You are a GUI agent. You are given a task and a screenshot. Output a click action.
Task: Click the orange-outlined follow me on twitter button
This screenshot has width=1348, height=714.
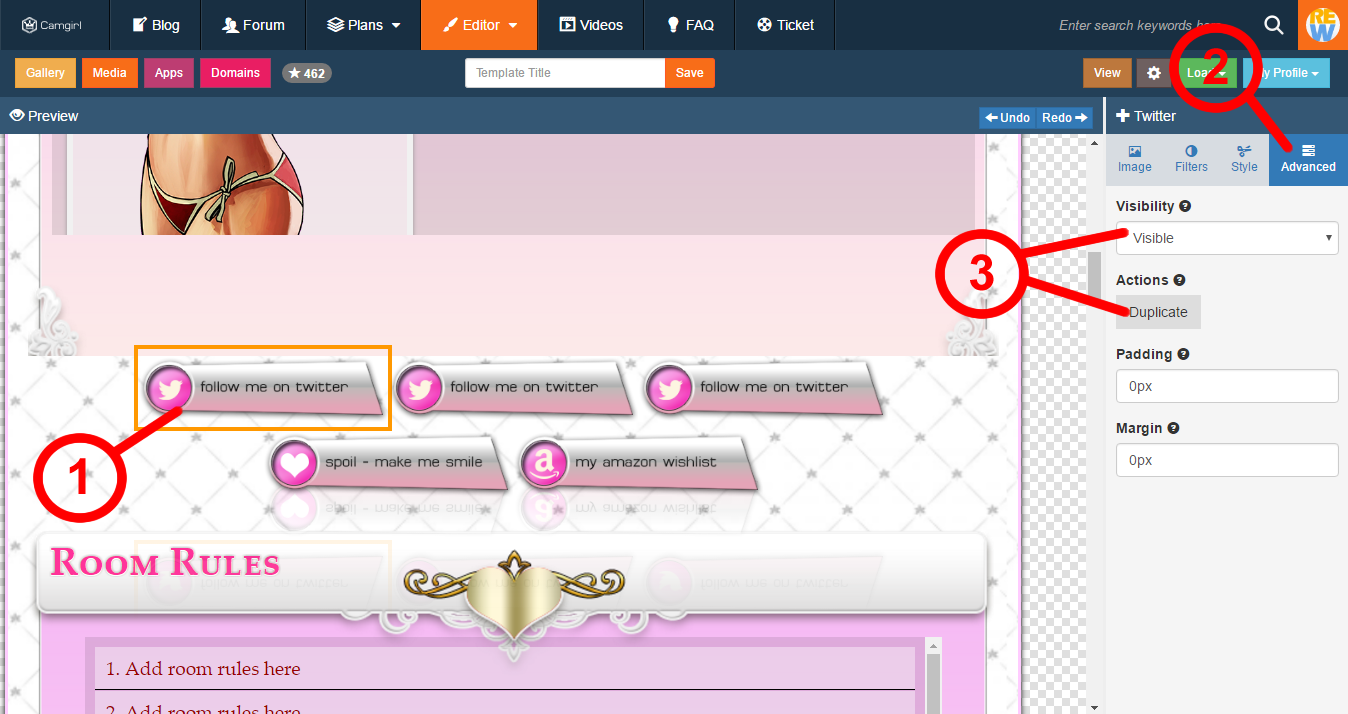[263, 388]
